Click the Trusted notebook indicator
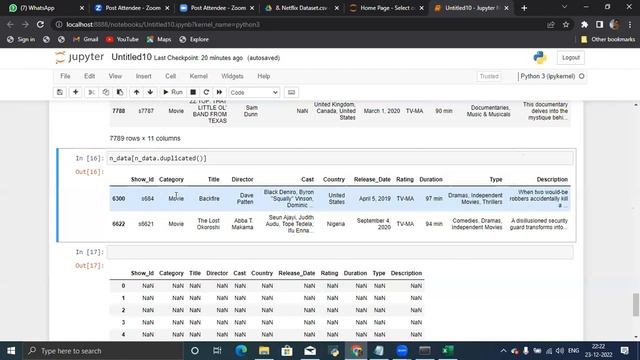 (489, 76)
